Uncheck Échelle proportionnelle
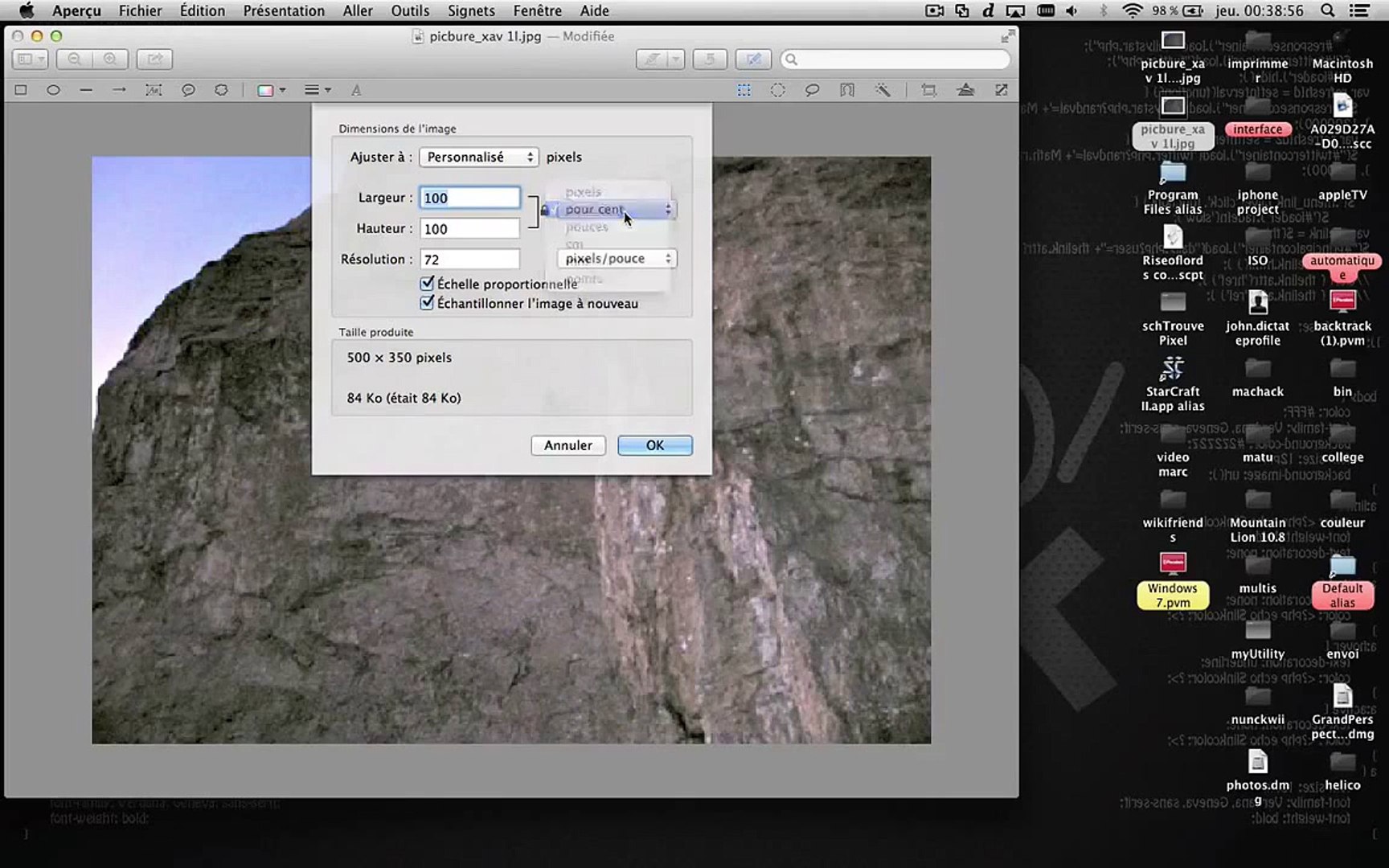The image size is (1389, 868). click(427, 284)
